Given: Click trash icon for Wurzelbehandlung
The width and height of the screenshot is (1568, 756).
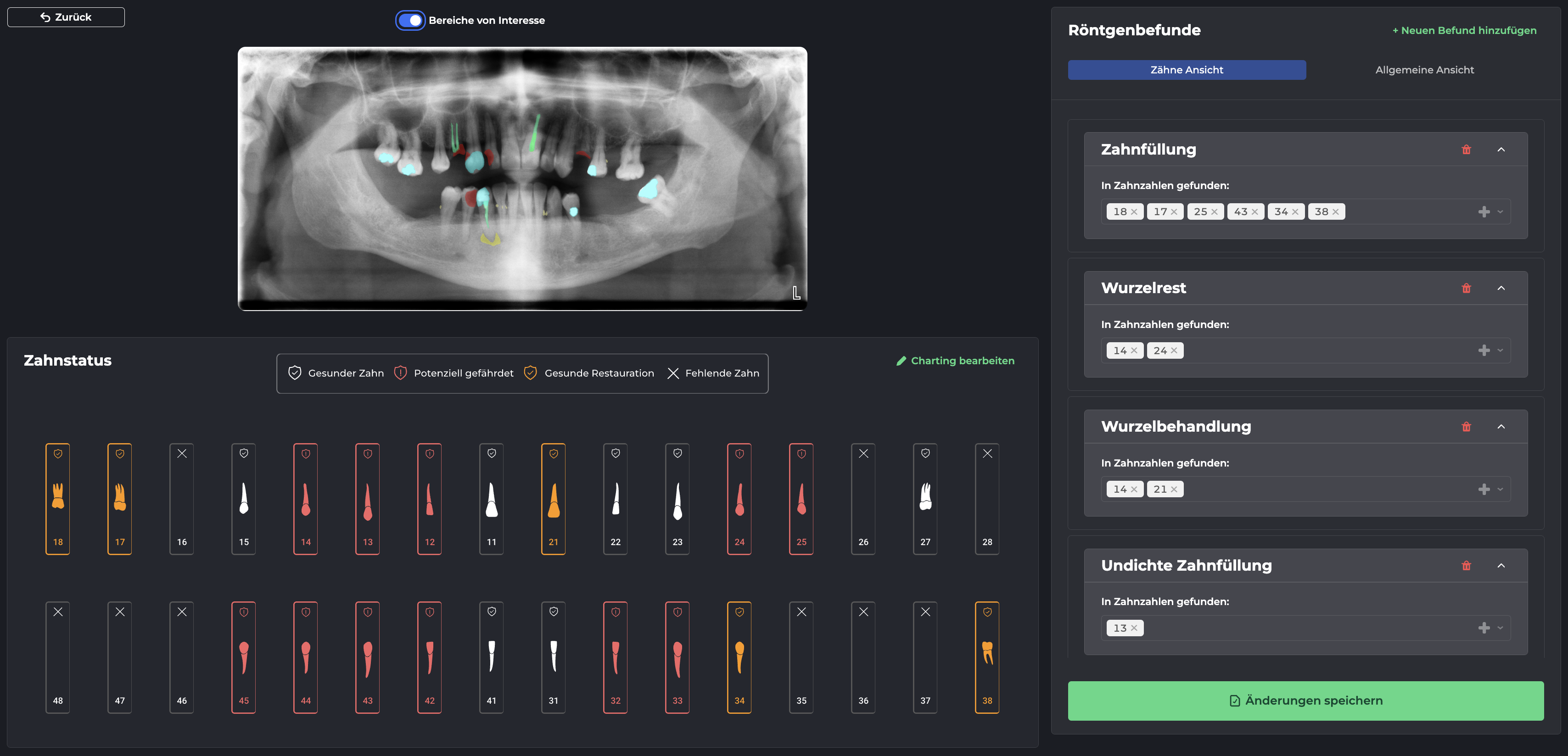Looking at the screenshot, I should pyautogui.click(x=1466, y=427).
